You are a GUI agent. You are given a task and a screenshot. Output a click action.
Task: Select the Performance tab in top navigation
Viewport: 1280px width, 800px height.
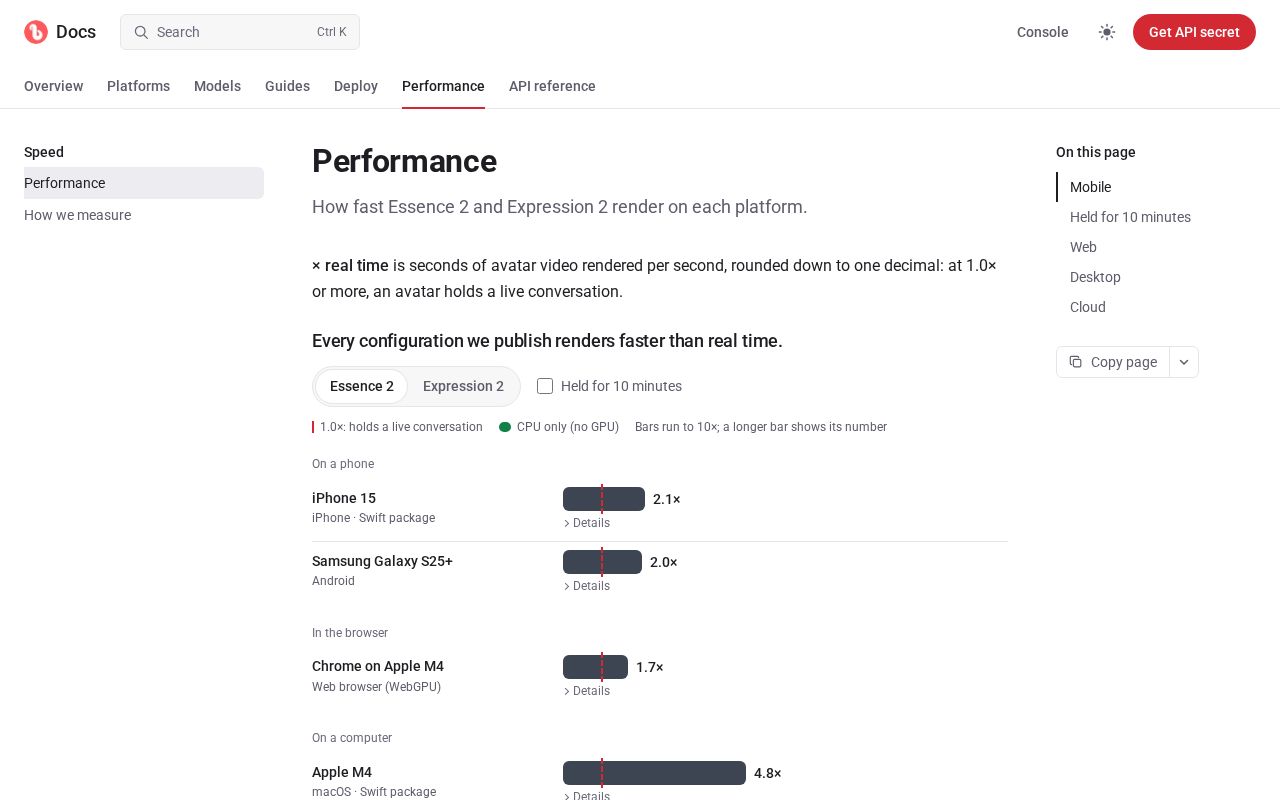coord(443,86)
